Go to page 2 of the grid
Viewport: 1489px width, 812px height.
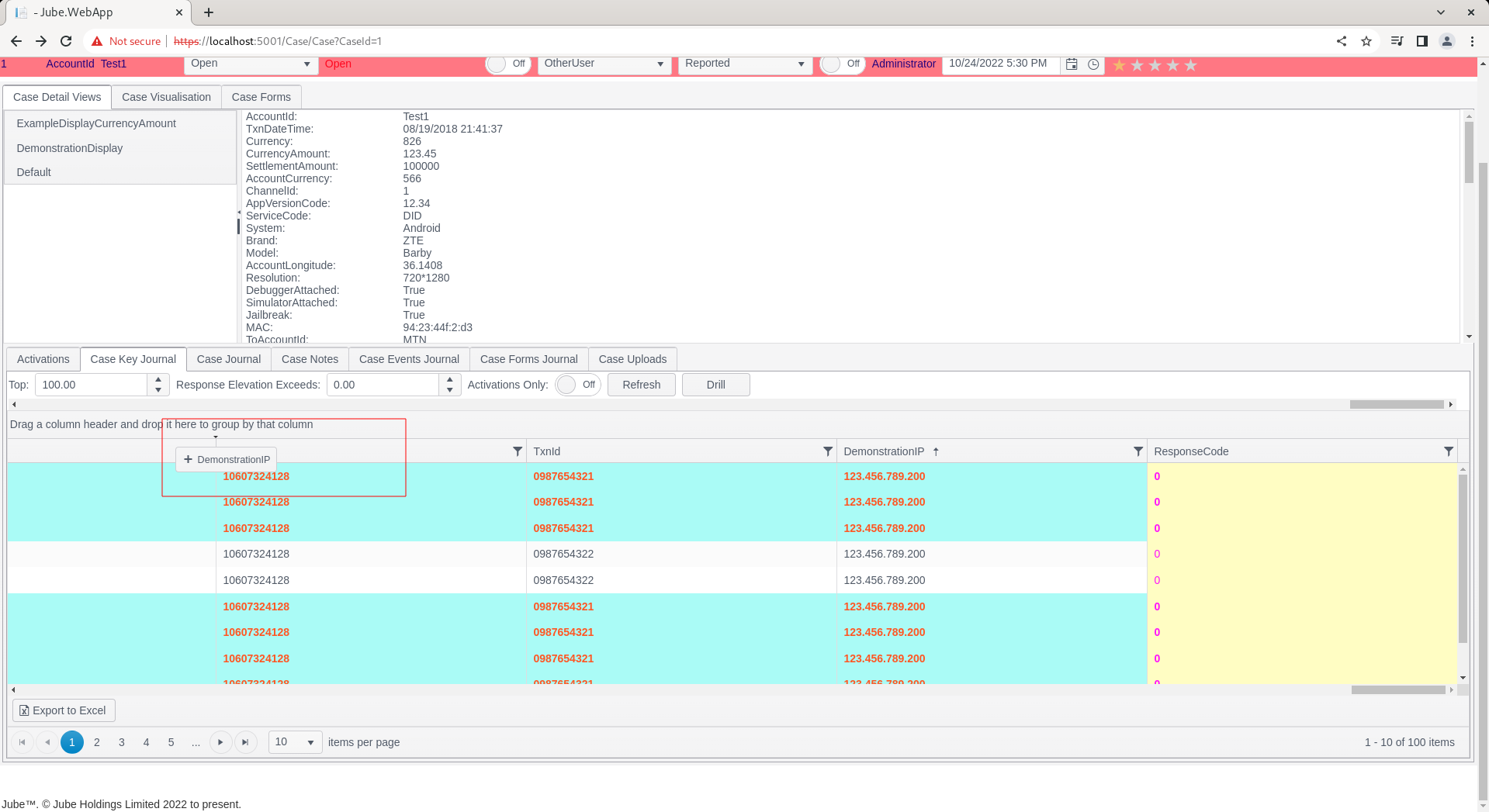97,742
